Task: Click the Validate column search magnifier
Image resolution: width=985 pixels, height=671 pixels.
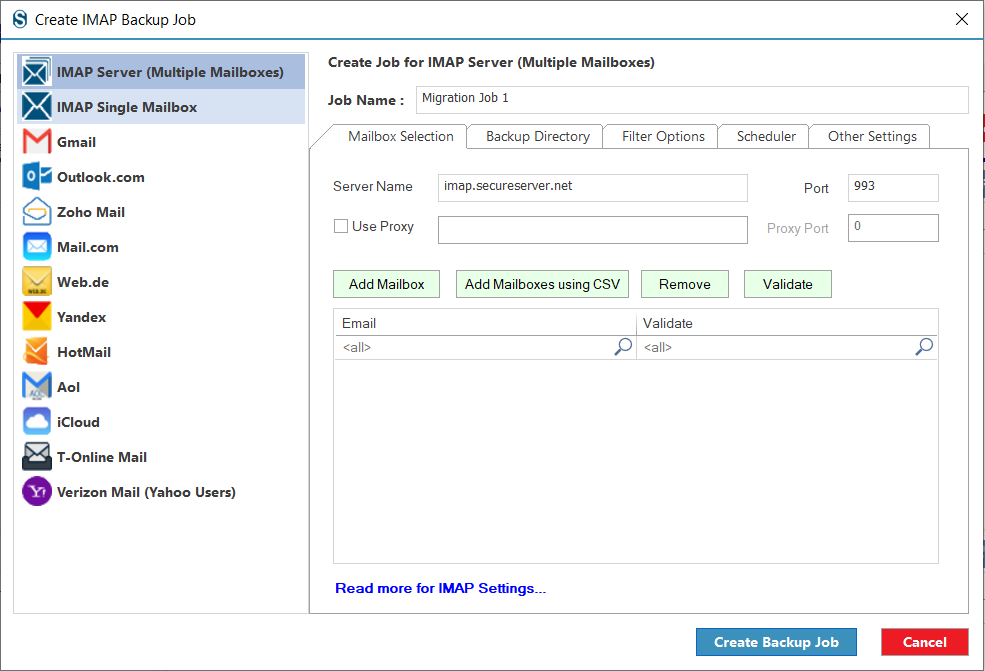Action: pos(923,347)
